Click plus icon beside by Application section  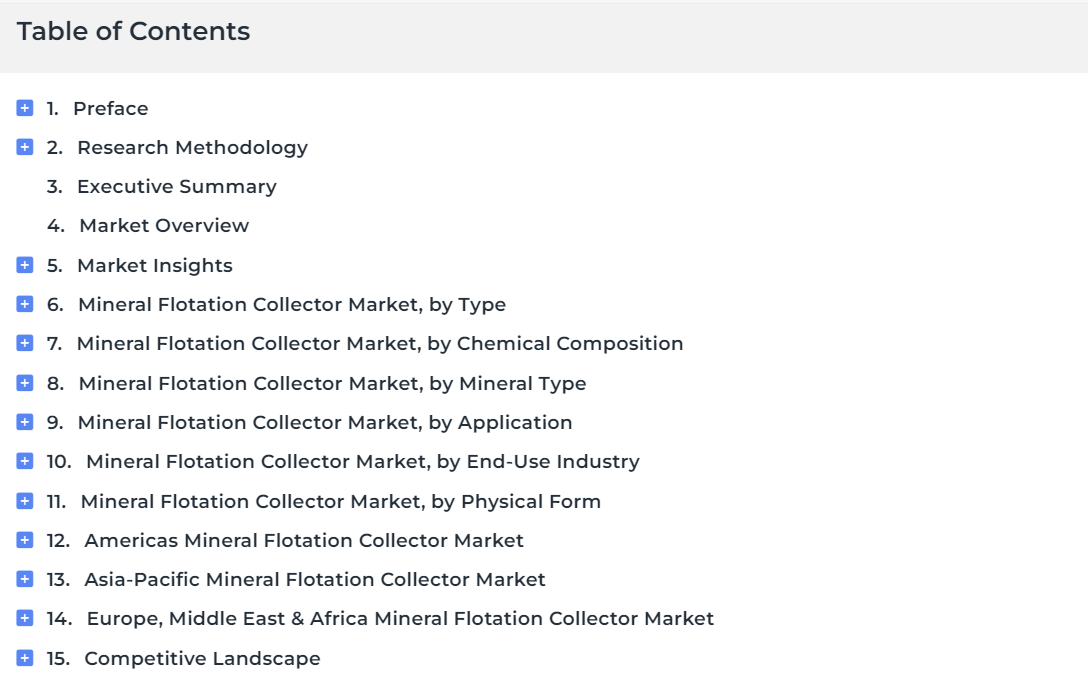25,422
